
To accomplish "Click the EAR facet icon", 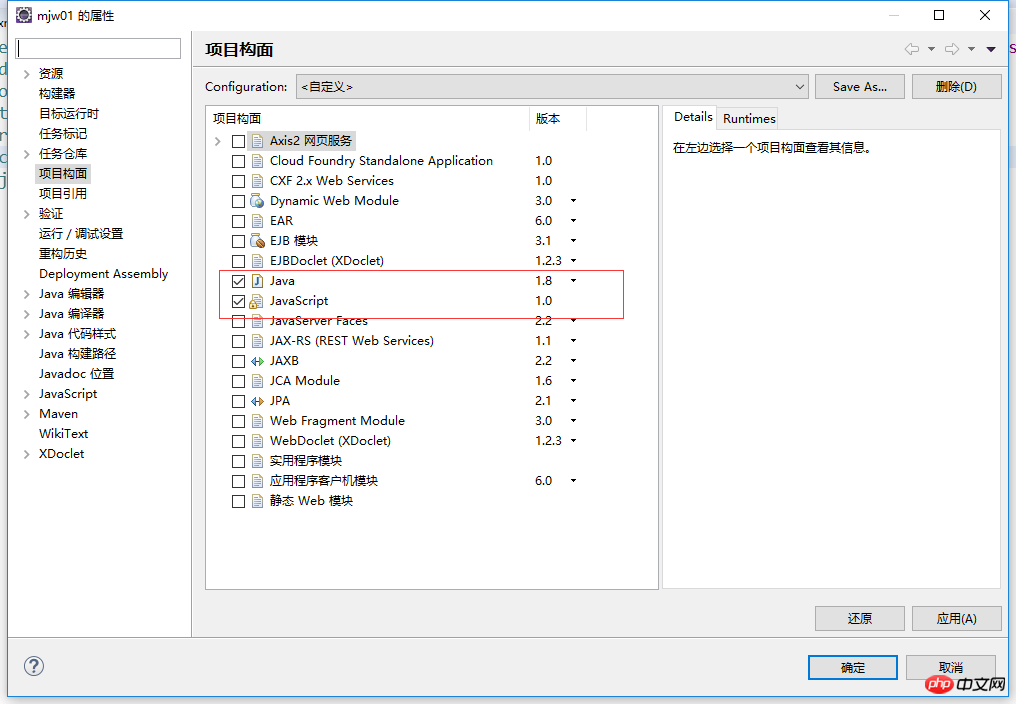I will pyautogui.click(x=257, y=221).
